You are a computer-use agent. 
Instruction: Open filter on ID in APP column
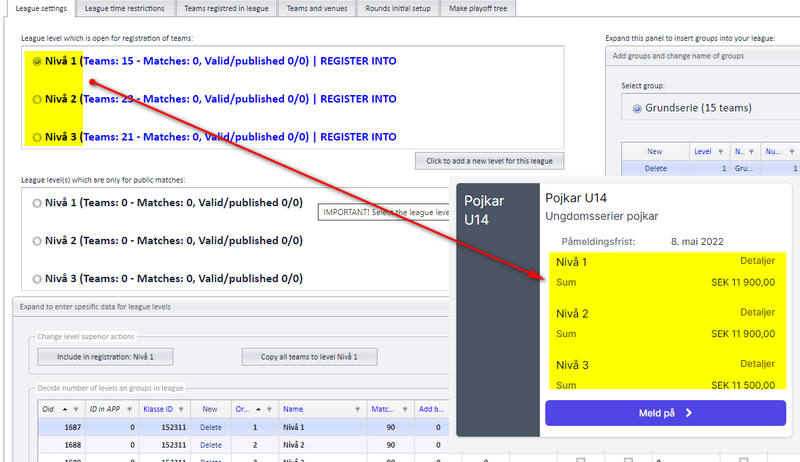[129, 409]
